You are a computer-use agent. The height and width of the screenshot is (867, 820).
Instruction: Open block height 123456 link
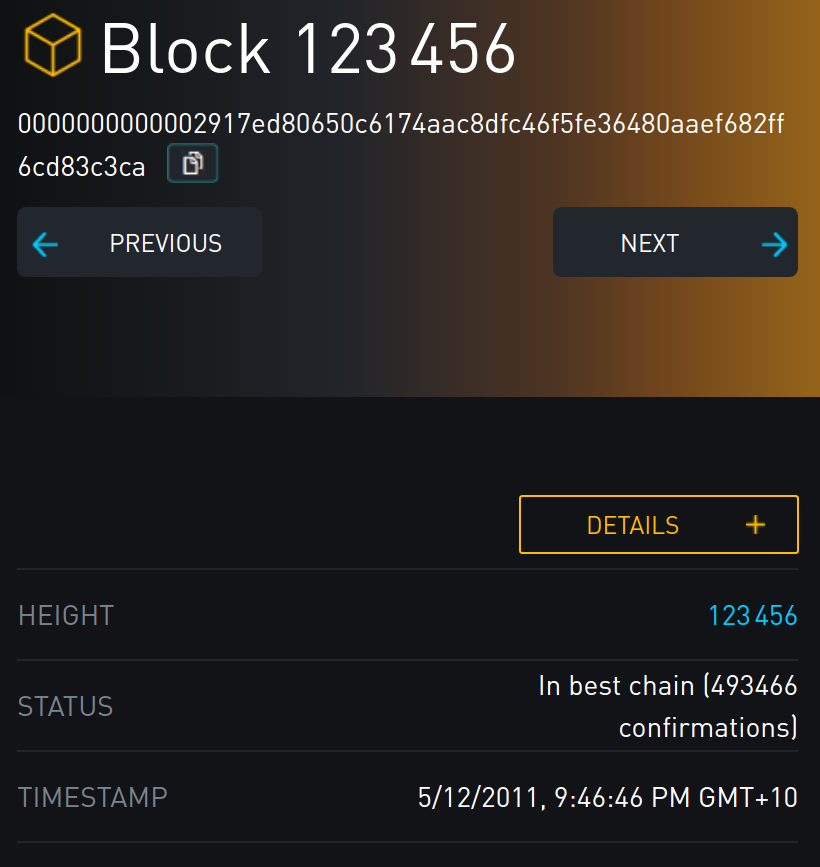[x=752, y=615]
